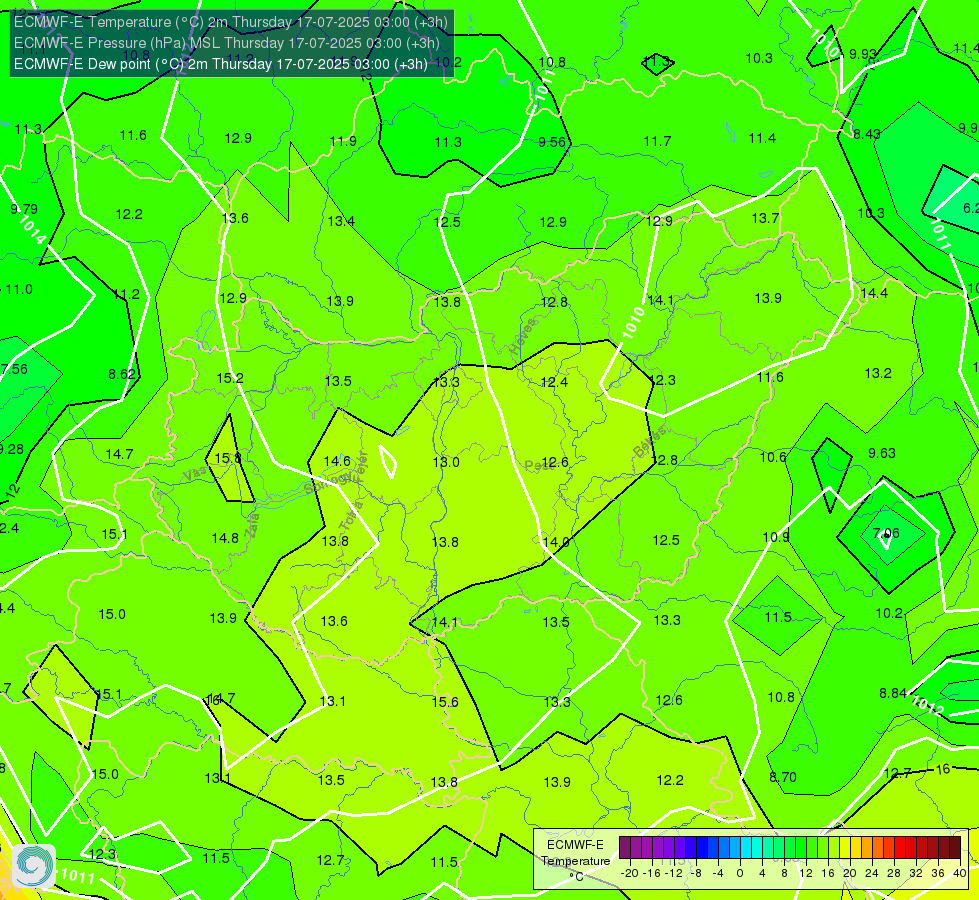
Task: Select the ECMWF-E Pressure MSL layer line
Action: point(227,43)
